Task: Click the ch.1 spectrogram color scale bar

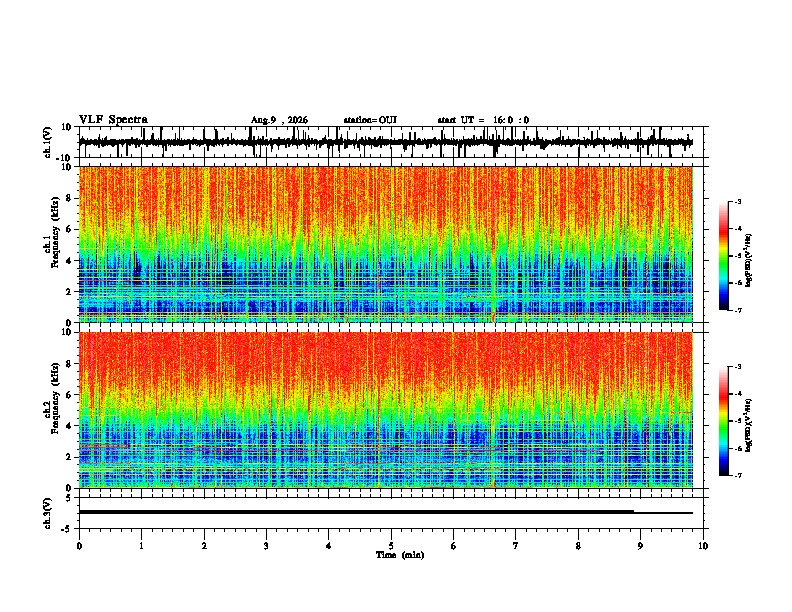Action: (724, 256)
